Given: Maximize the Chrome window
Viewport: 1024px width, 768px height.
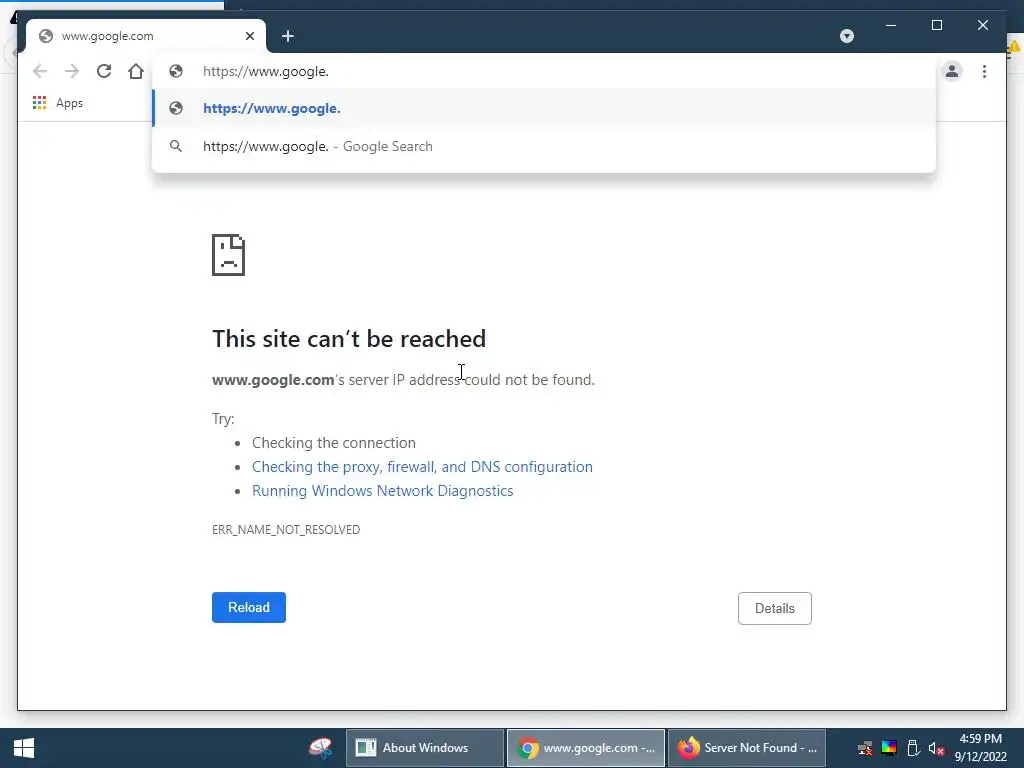Looking at the screenshot, I should click(936, 25).
